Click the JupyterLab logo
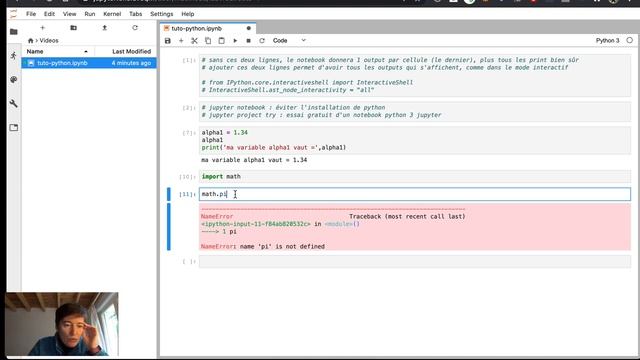The height and width of the screenshot is (360, 640). 14,14
